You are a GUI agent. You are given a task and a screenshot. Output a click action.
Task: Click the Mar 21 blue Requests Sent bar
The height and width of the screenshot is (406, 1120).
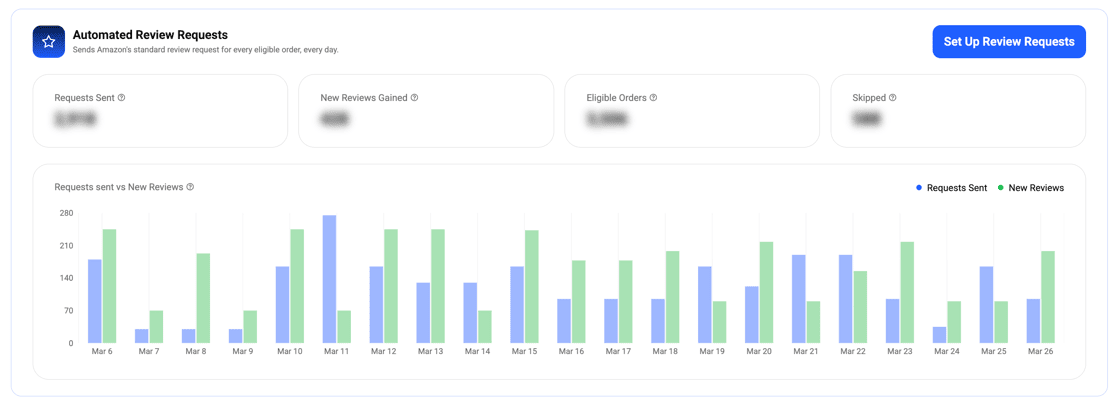[x=799, y=299]
